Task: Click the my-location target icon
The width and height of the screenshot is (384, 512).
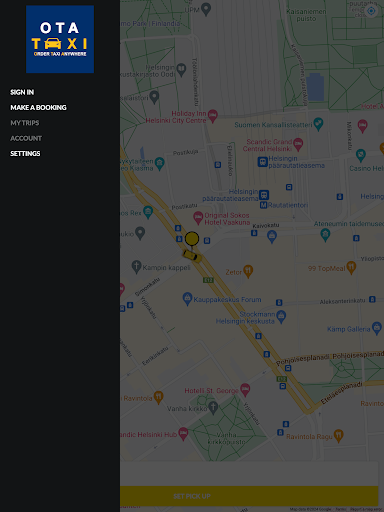Action: [371, 11]
